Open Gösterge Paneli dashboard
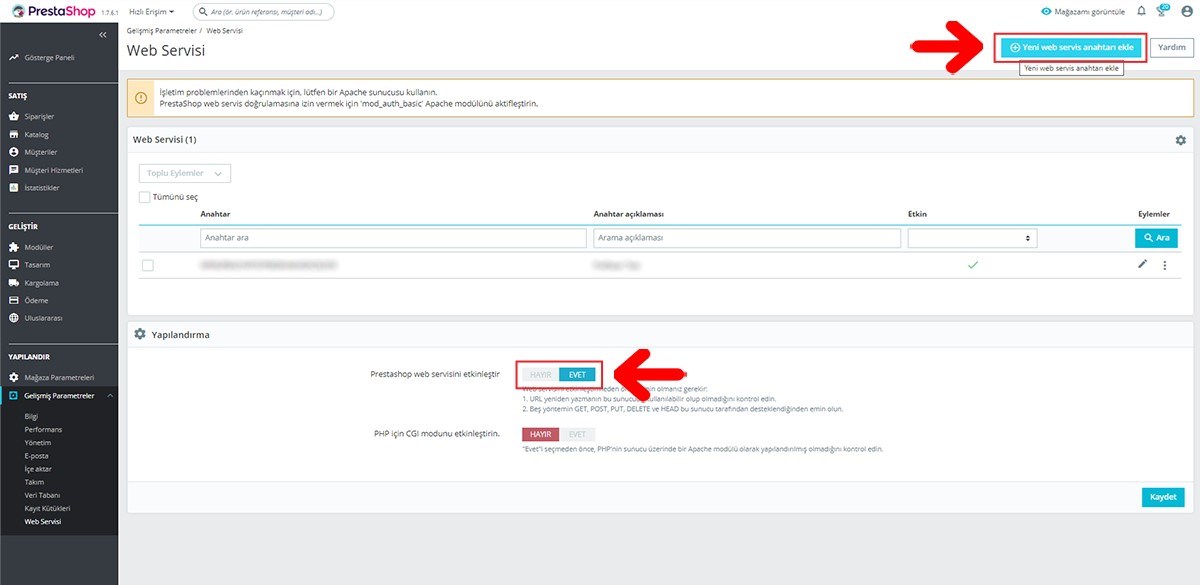 click(50, 58)
